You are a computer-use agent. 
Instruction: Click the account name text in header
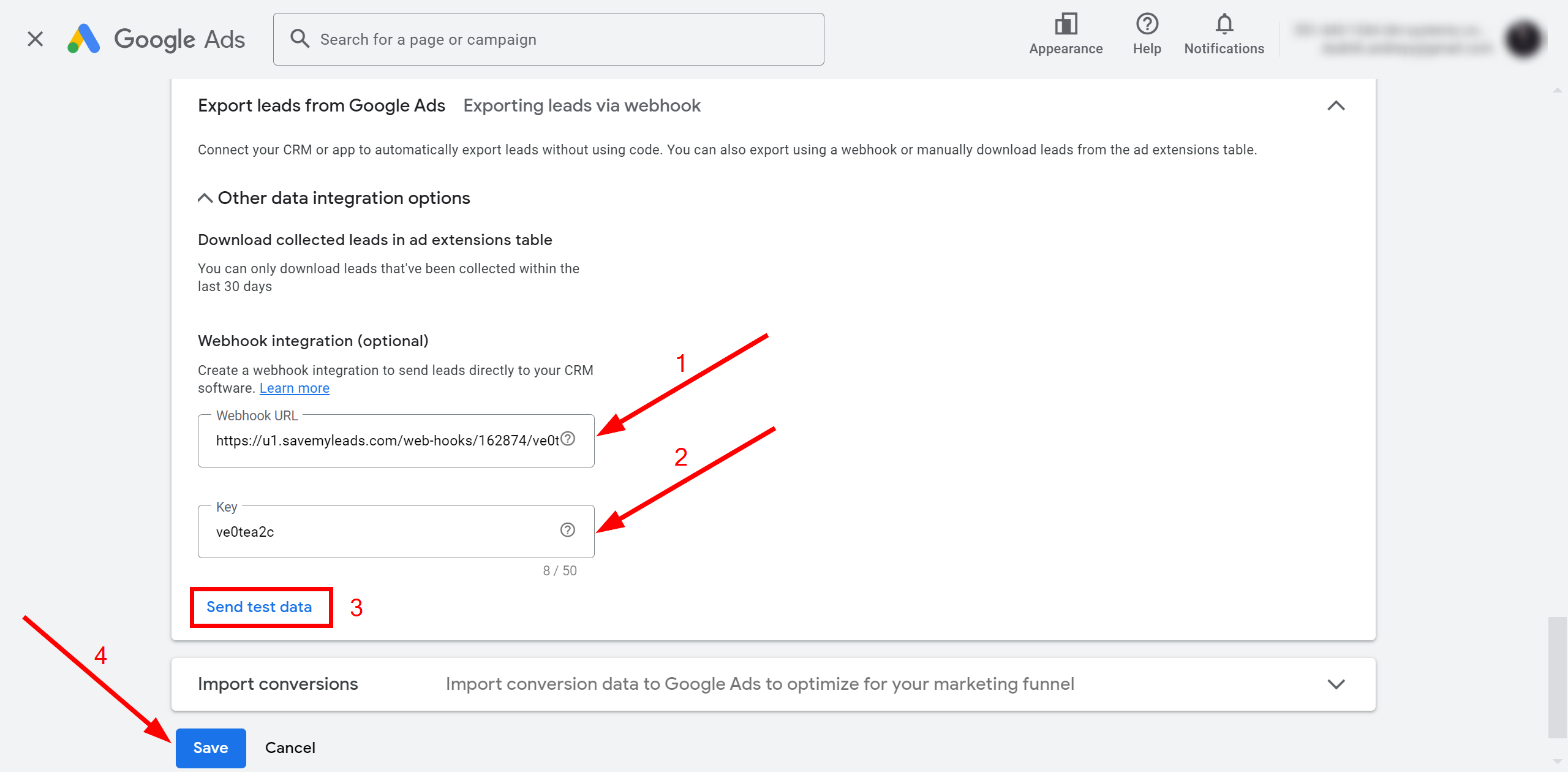click(x=1393, y=39)
